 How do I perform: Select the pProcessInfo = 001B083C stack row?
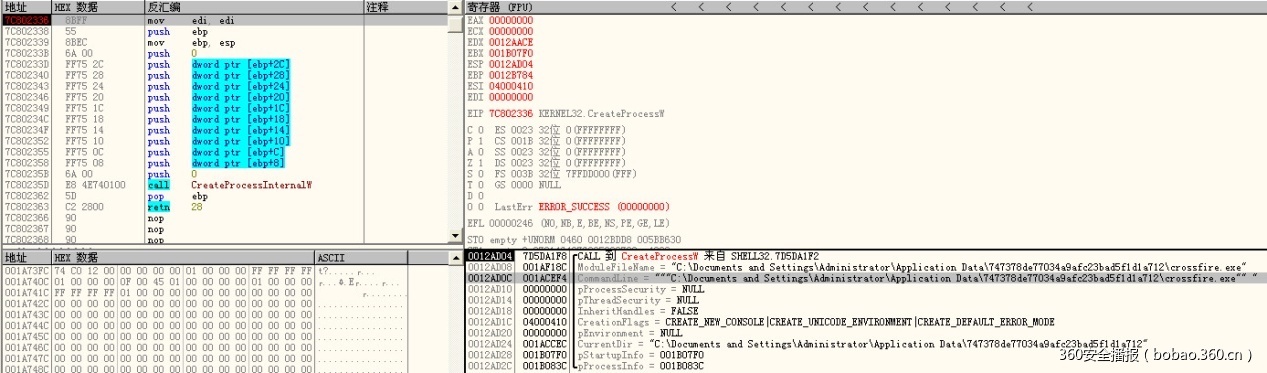tap(866, 366)
